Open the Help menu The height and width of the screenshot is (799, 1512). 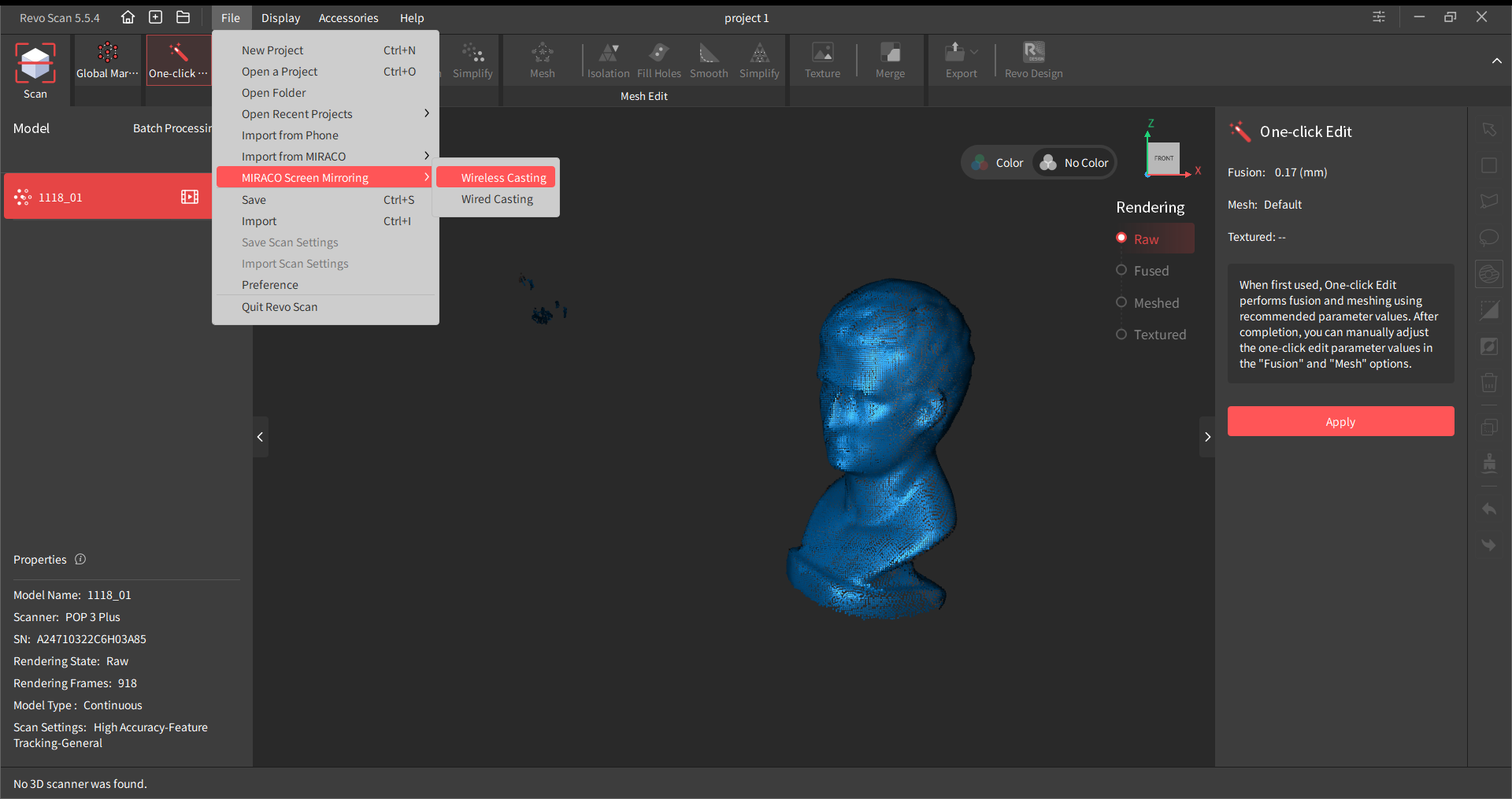coord(411,17)
